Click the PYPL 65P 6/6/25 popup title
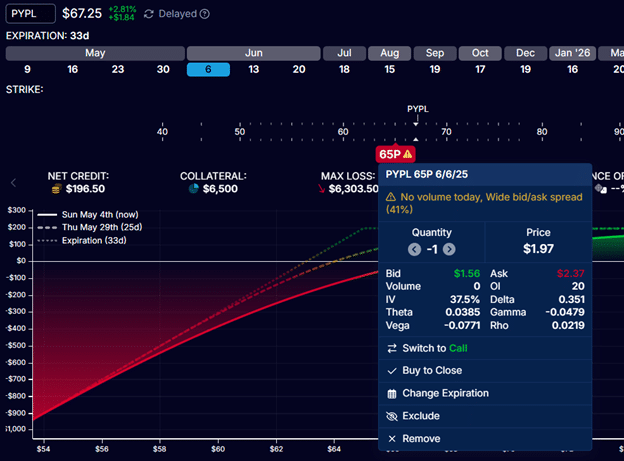624x461 pixels. tap(427, 174)
